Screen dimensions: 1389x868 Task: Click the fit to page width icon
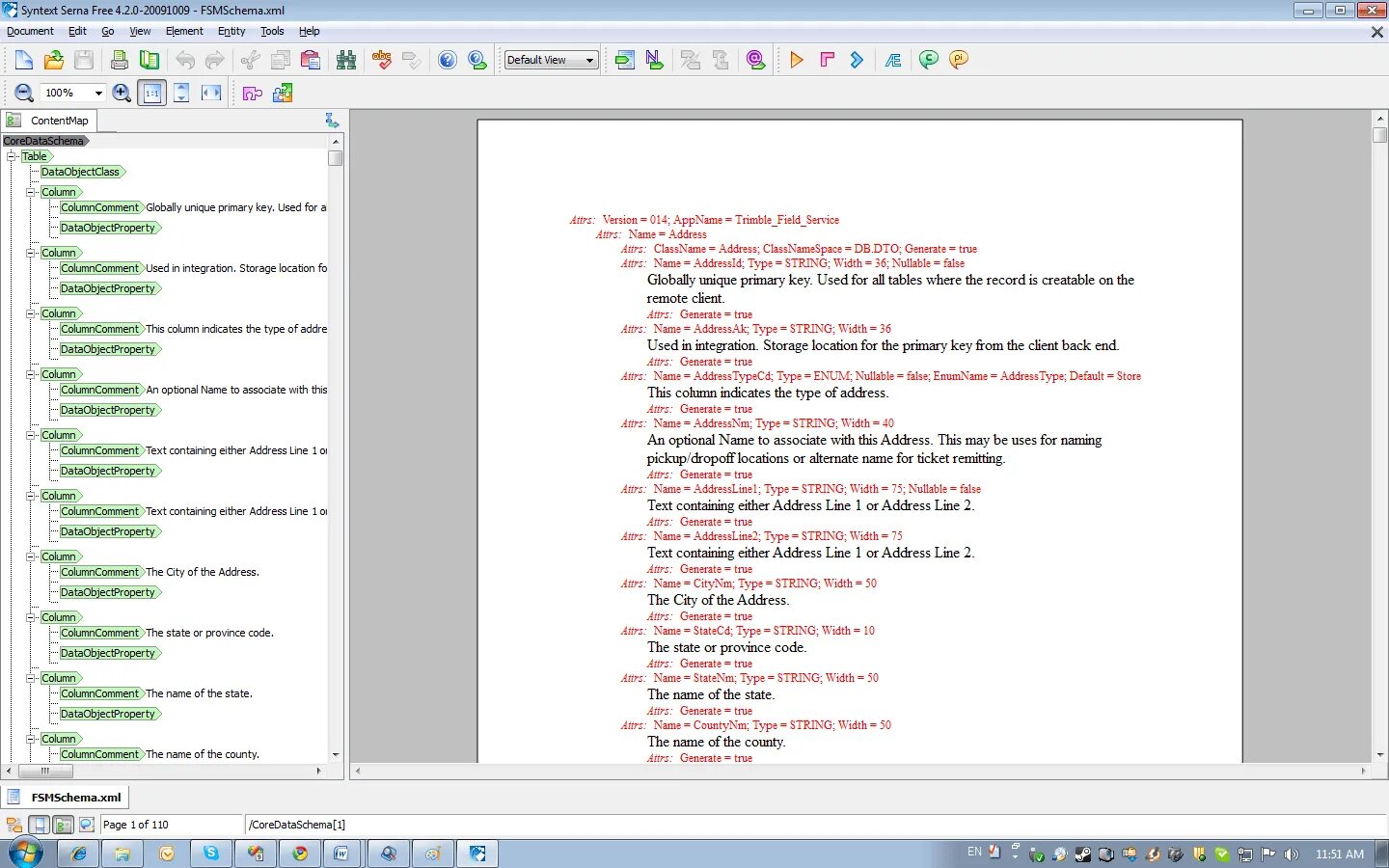point(211,93)
